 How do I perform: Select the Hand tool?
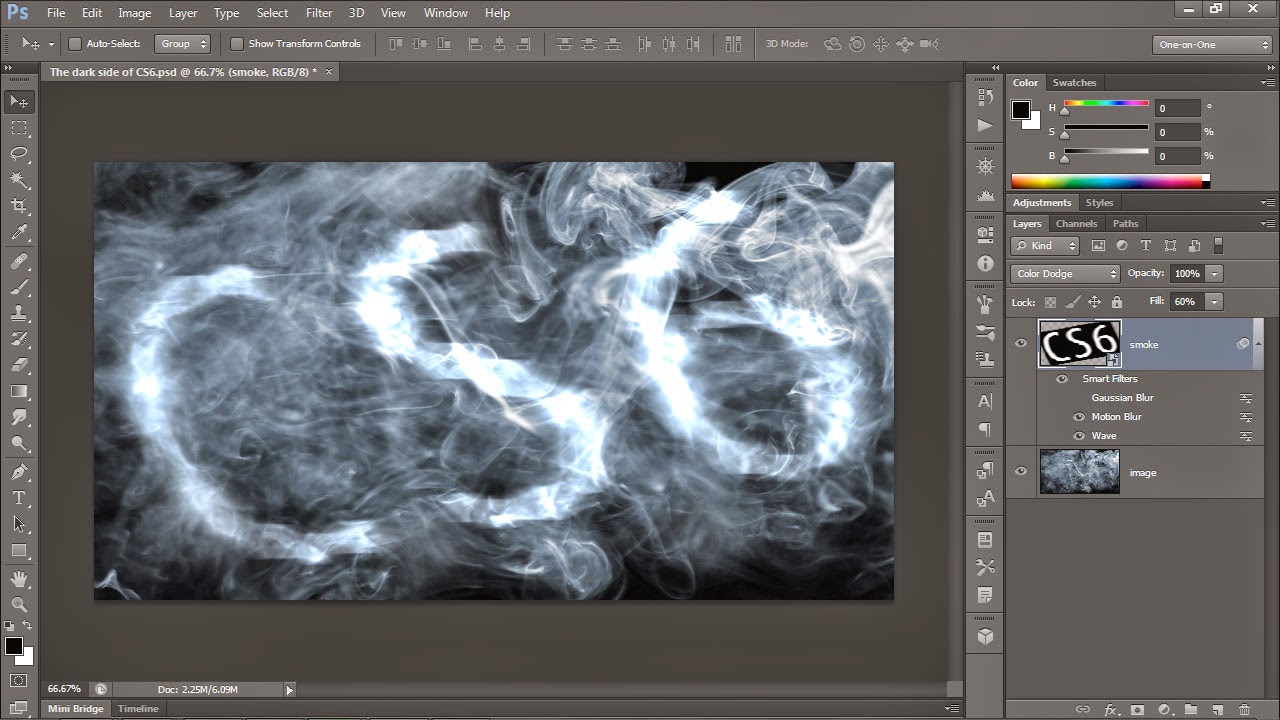[x=19, y=578]
